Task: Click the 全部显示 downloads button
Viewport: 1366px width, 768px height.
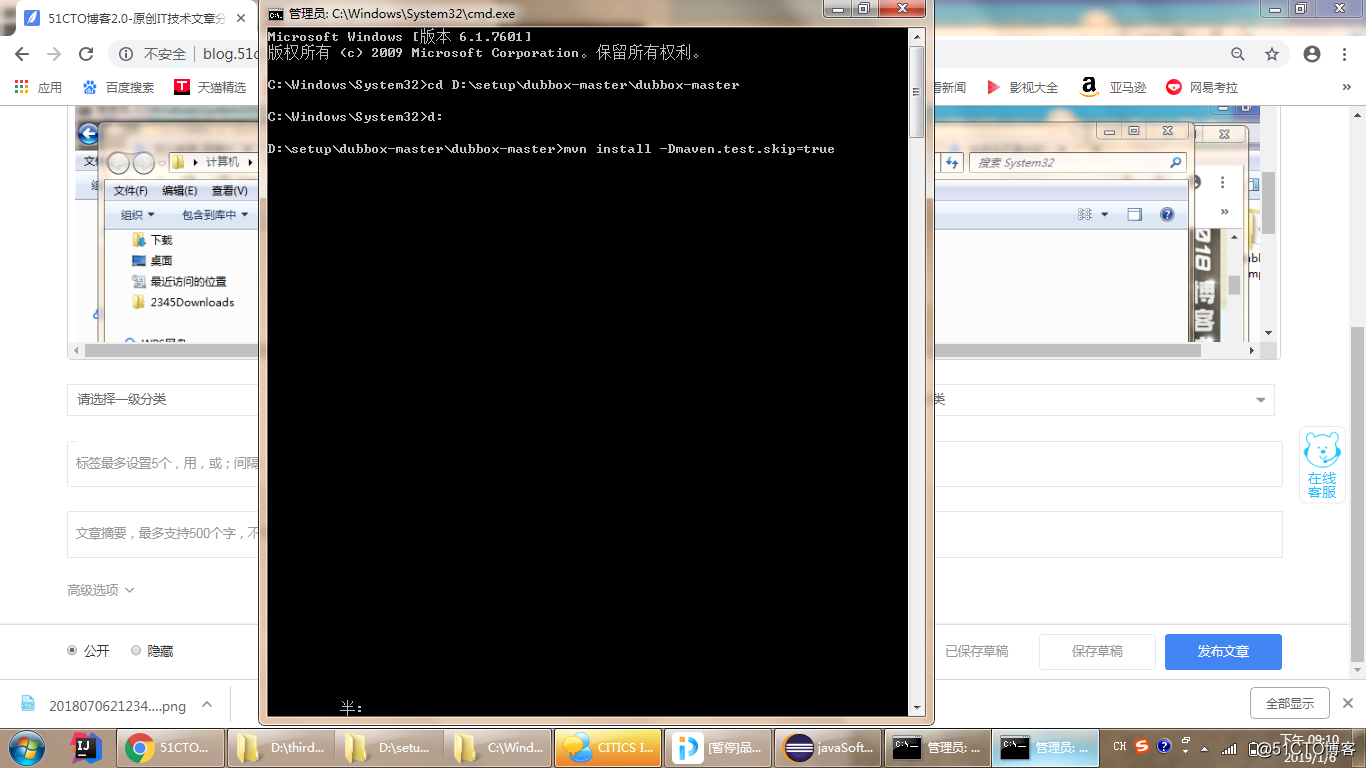Action: point(1290,703)
